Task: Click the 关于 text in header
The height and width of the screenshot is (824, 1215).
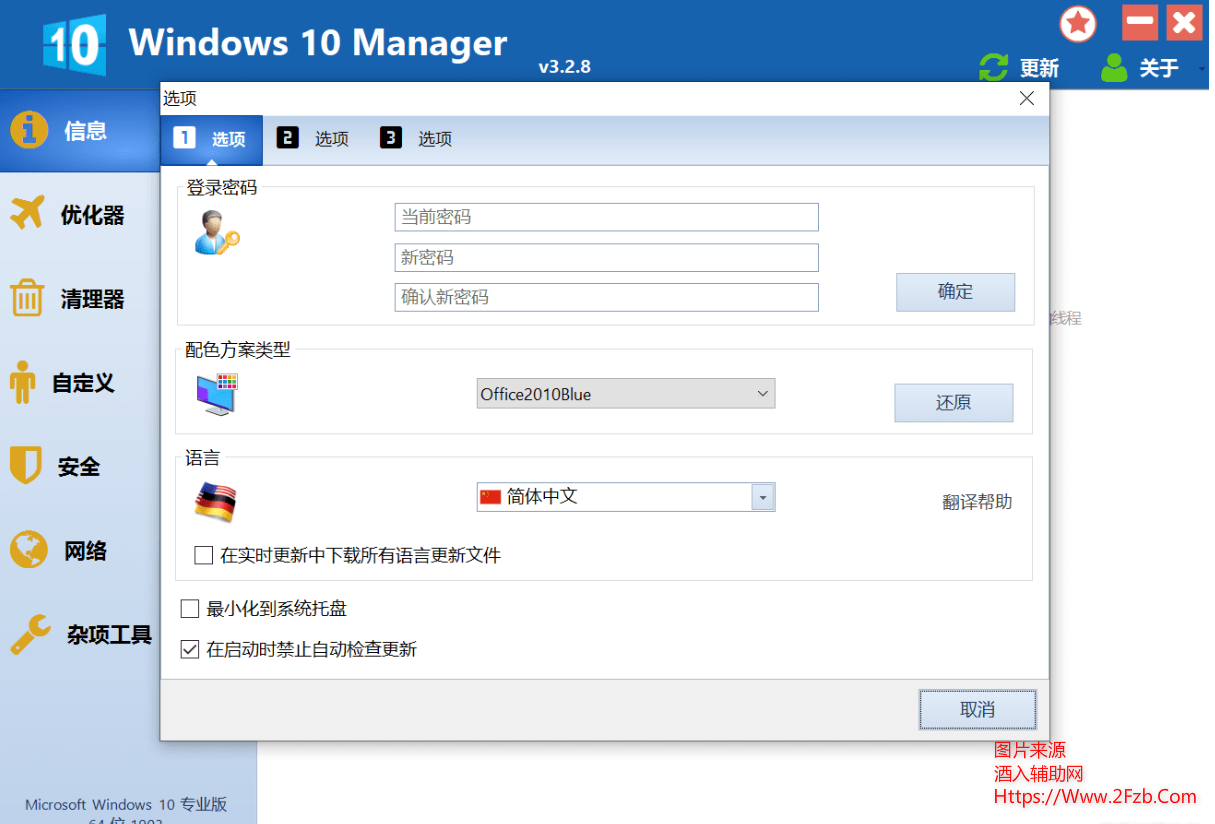Action: tap(1159, 68)
